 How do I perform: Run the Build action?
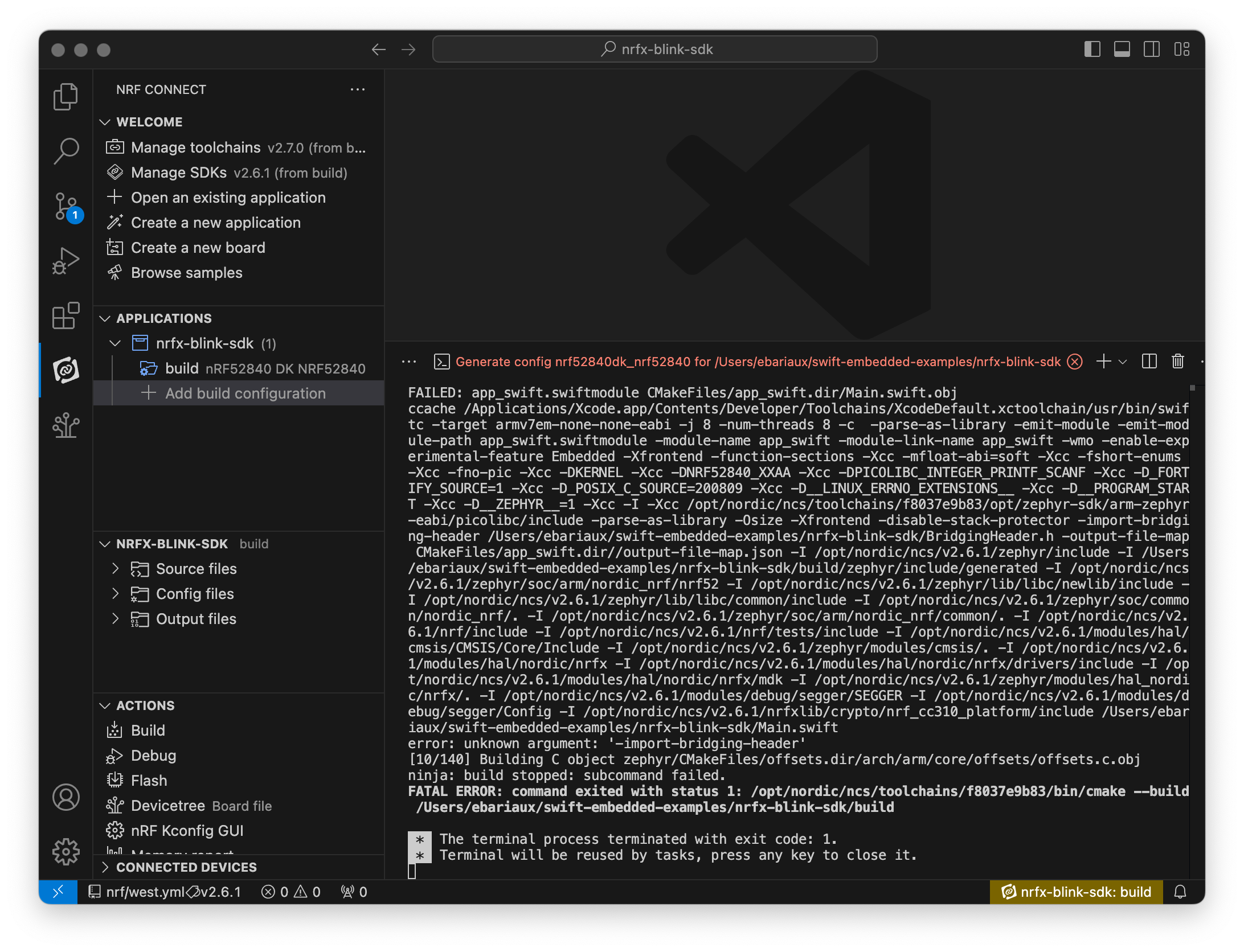[239, 731]
